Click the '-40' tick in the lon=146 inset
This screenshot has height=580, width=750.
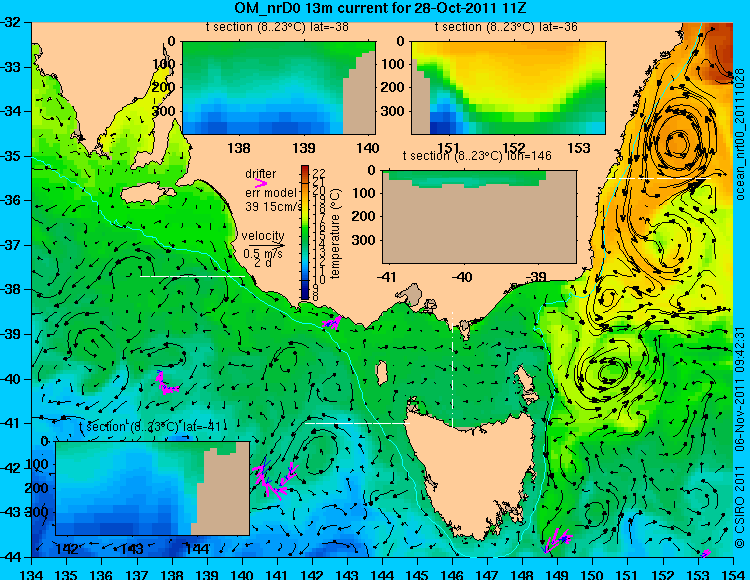(x=462, y=277)
